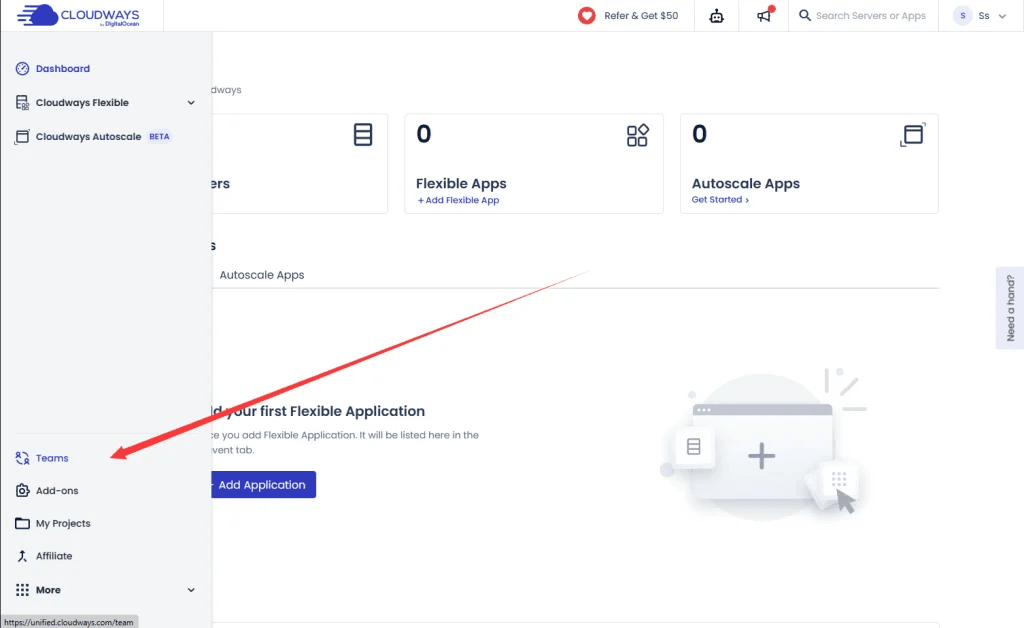Click the My Projects folder icon

(22, 523)
